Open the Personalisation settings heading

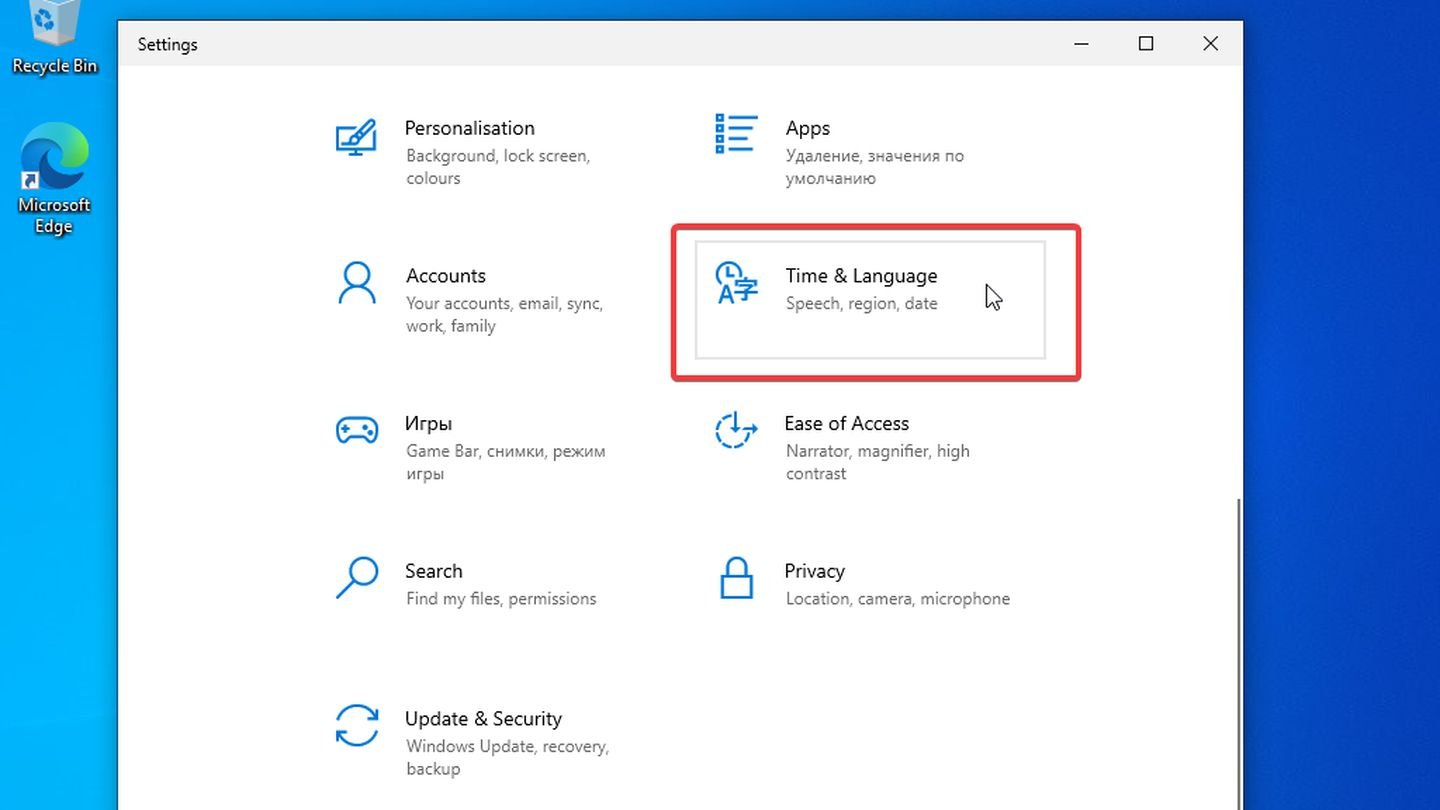click(x=469, y=128)
